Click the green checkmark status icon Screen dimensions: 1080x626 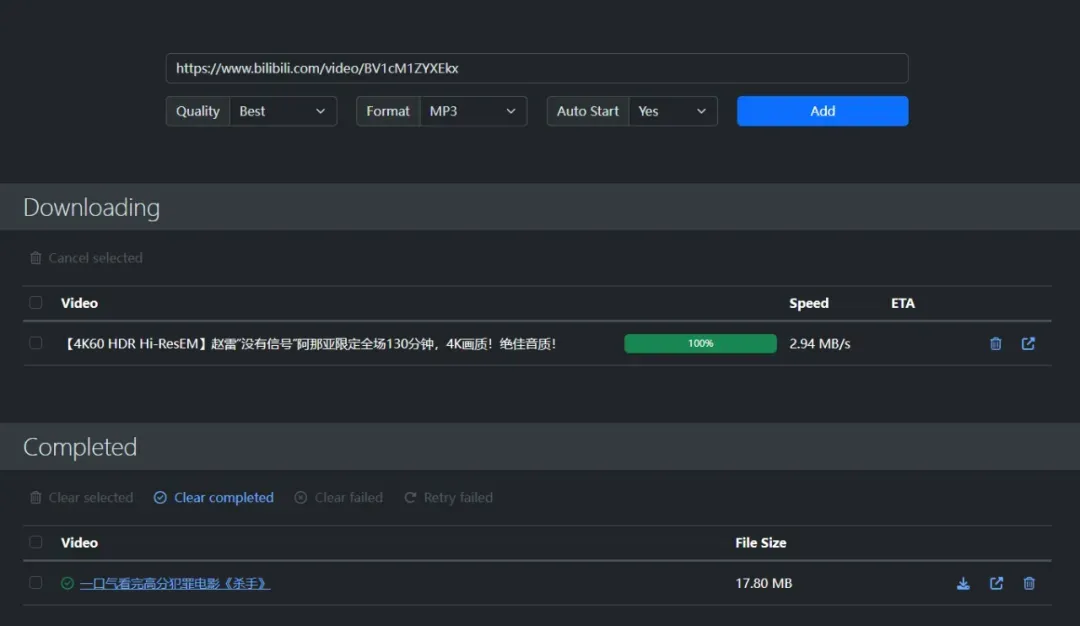coord(67,584)
